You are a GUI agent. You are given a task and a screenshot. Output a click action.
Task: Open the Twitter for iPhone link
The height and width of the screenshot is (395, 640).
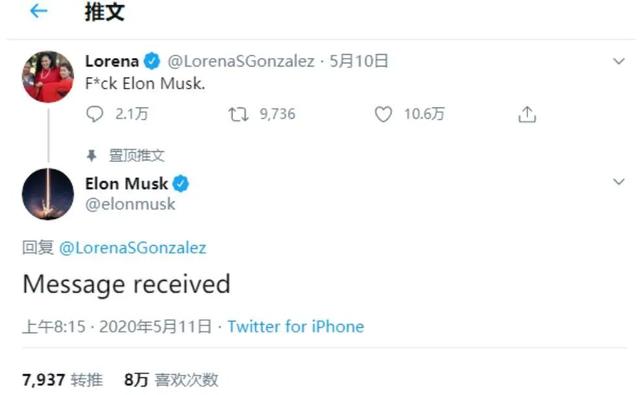pyautogui.click(x=296, y=326)
